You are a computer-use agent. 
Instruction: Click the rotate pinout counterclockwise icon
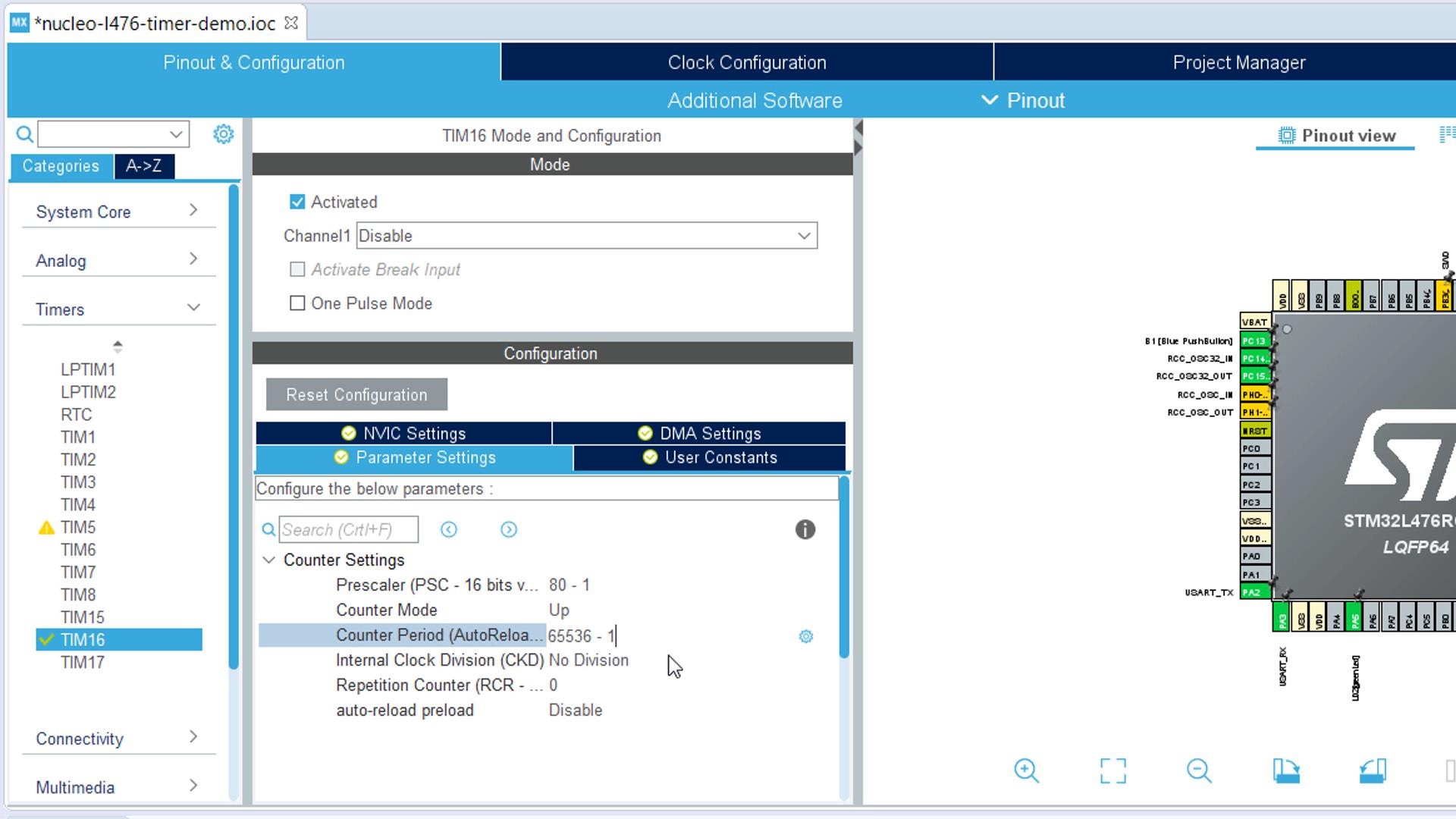1373,770
